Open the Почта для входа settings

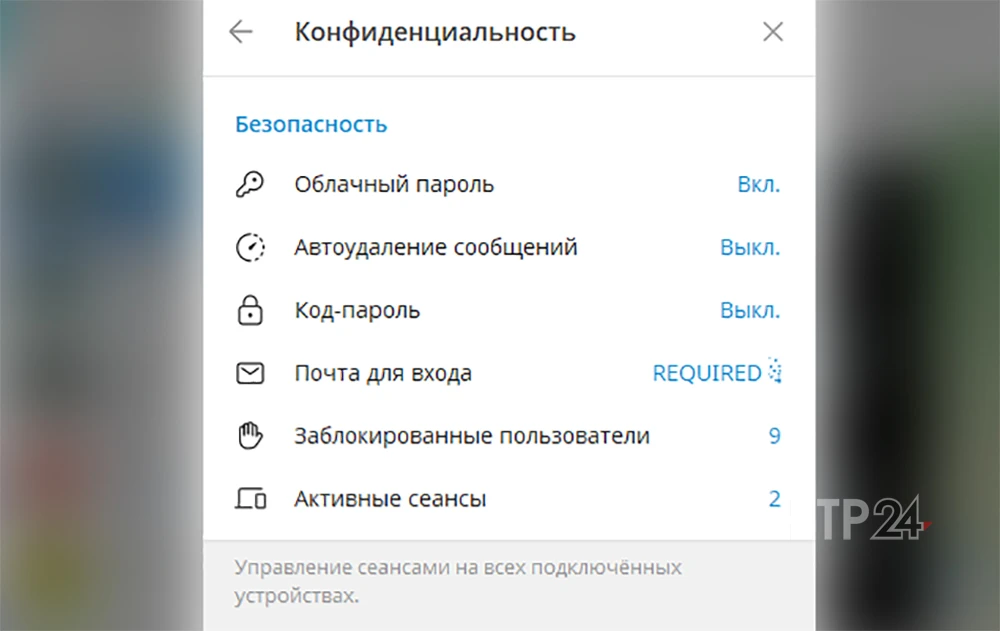[x=383, y=372]
